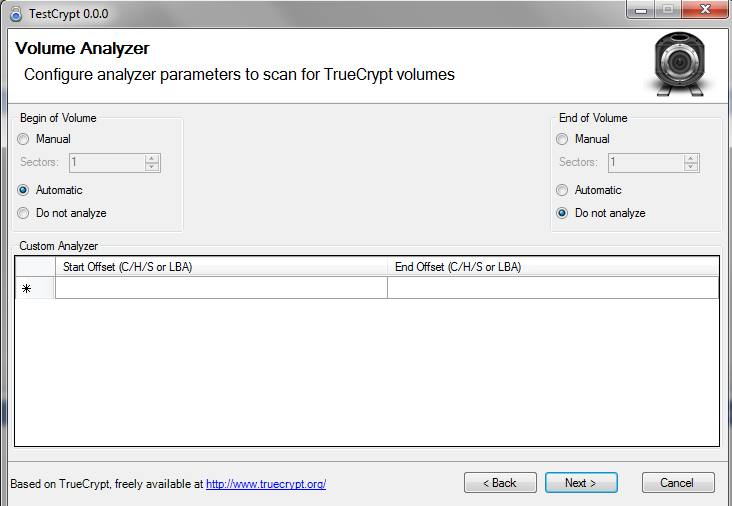Decrease End of Volume sectors with down arrow

tap(691, 167)
